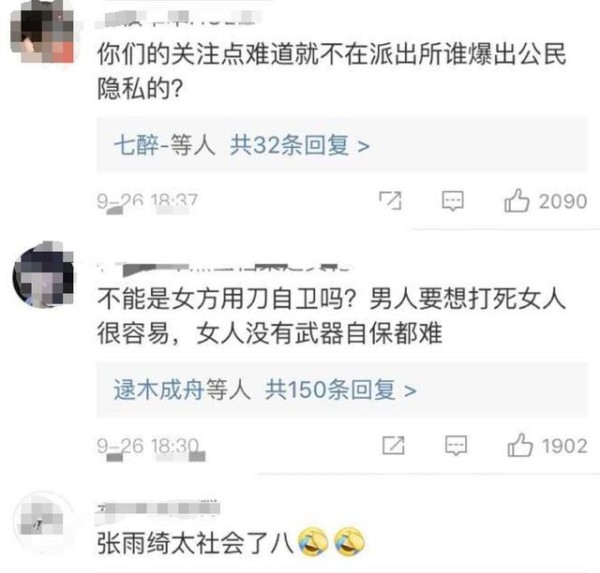
Task: Repost the comment posted at 18:30
Action: tap(393, 446)
